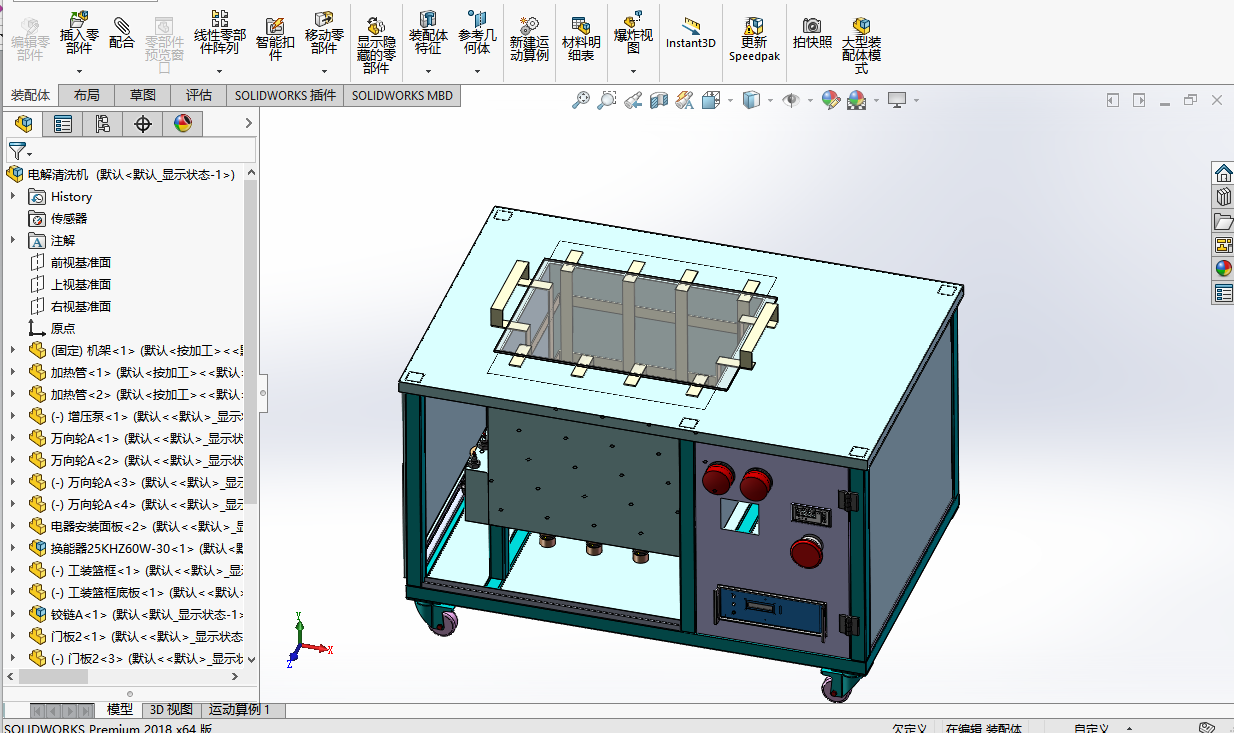Switch to 运动算例 1 bottom tab

[x=240, y=709]
